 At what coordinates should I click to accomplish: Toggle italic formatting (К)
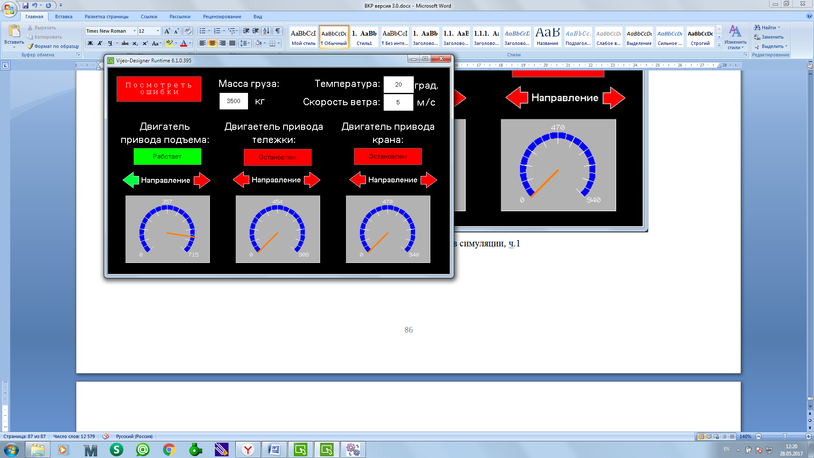tap(100, 44)
